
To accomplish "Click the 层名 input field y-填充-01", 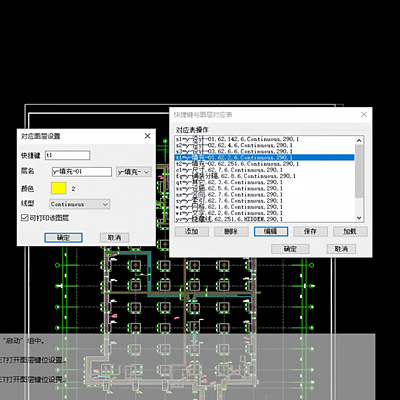I will point(82,172).
